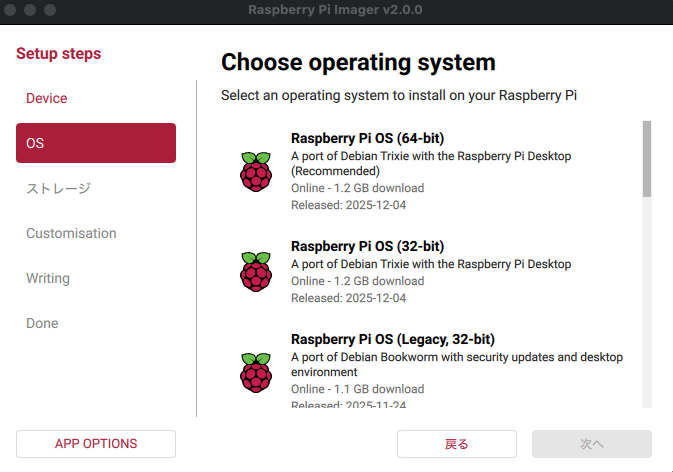
Task: Select the Writing step in sidebar
Action: [x=48, y=278]
